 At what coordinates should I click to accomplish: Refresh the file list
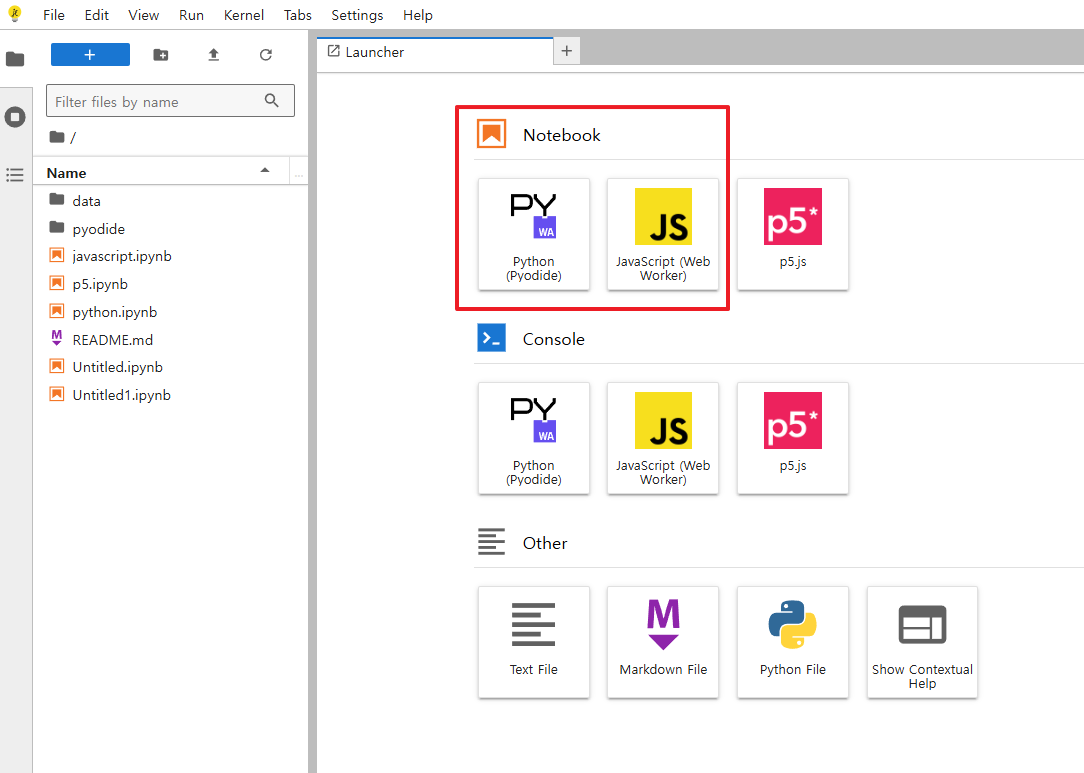tap(266, 55)
